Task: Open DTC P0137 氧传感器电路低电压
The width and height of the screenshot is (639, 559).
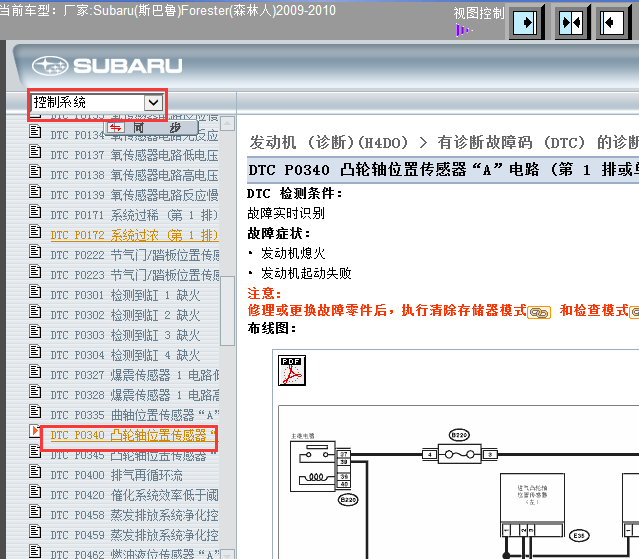Action: click(x=134, y=155)
